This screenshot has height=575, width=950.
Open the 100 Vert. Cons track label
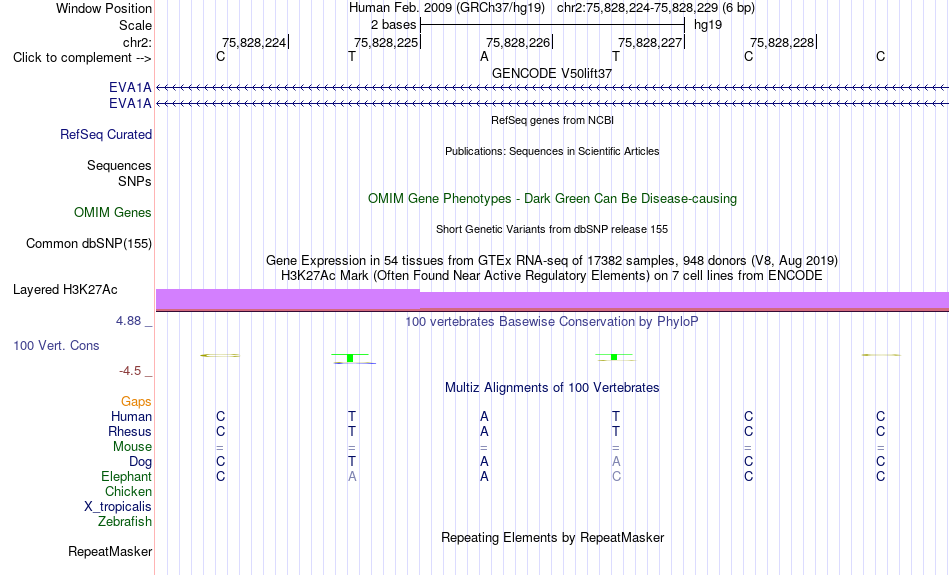[x=56, y=345]
